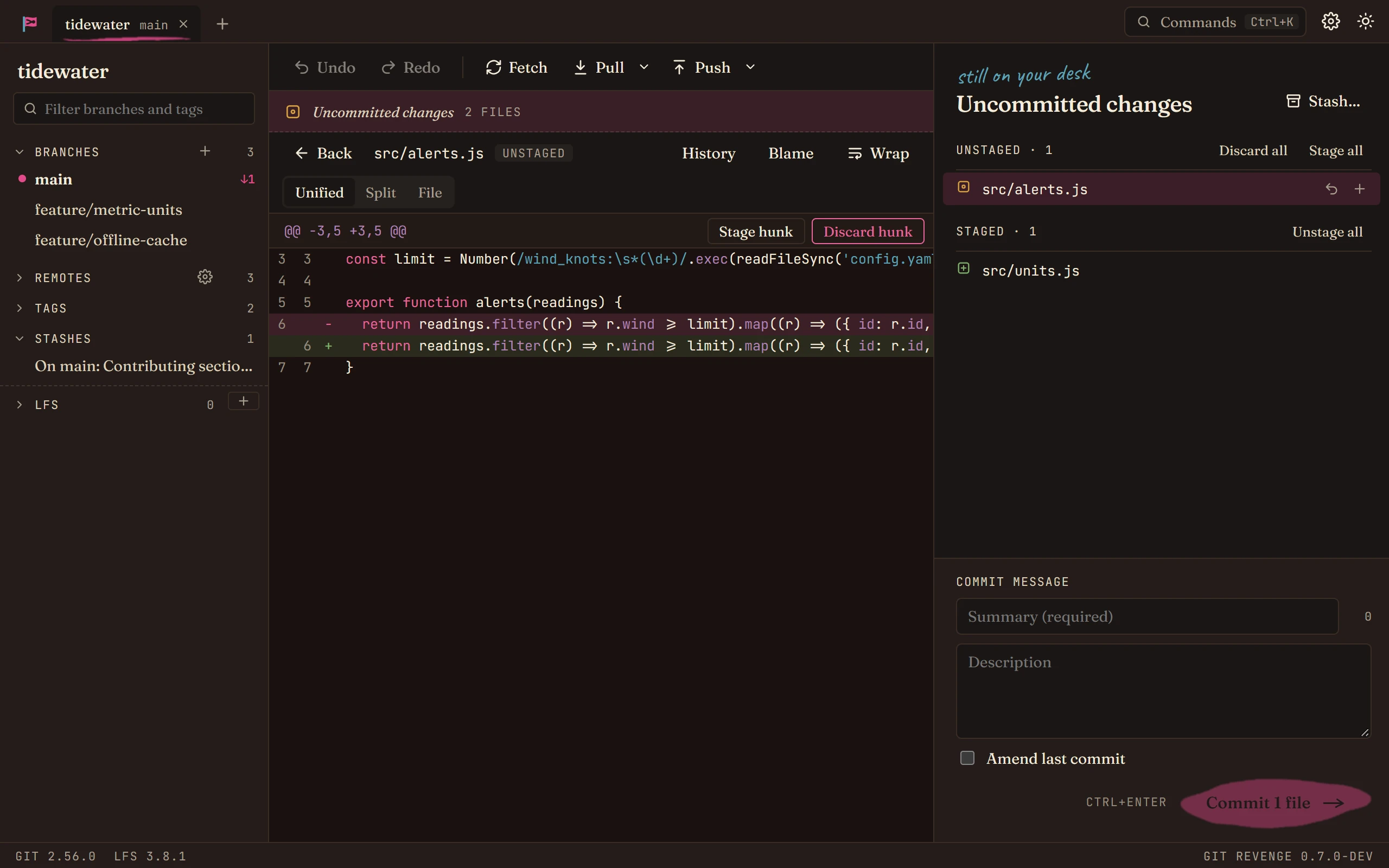Open Blame view
This screenshot has width=1389, height=868.
(791, 154)
